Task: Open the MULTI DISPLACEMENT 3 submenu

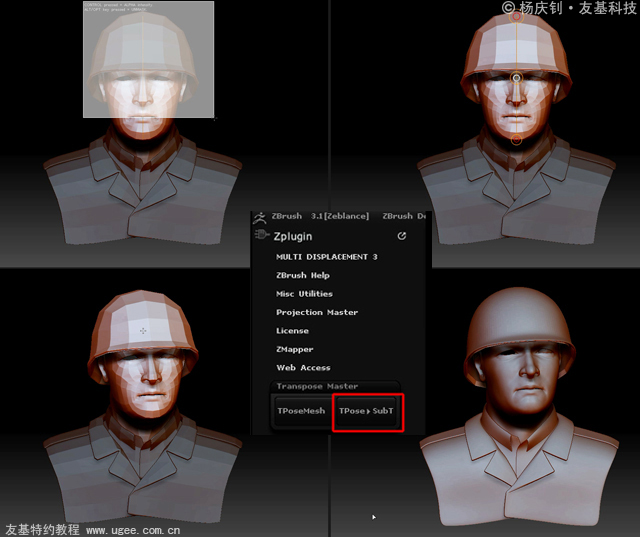Action: click(x=327, y=257)
